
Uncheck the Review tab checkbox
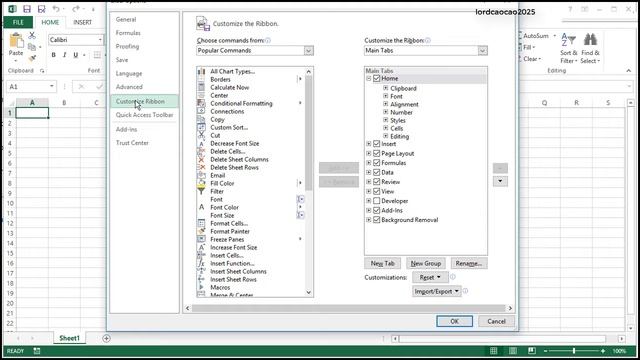[x=377, y=182]
